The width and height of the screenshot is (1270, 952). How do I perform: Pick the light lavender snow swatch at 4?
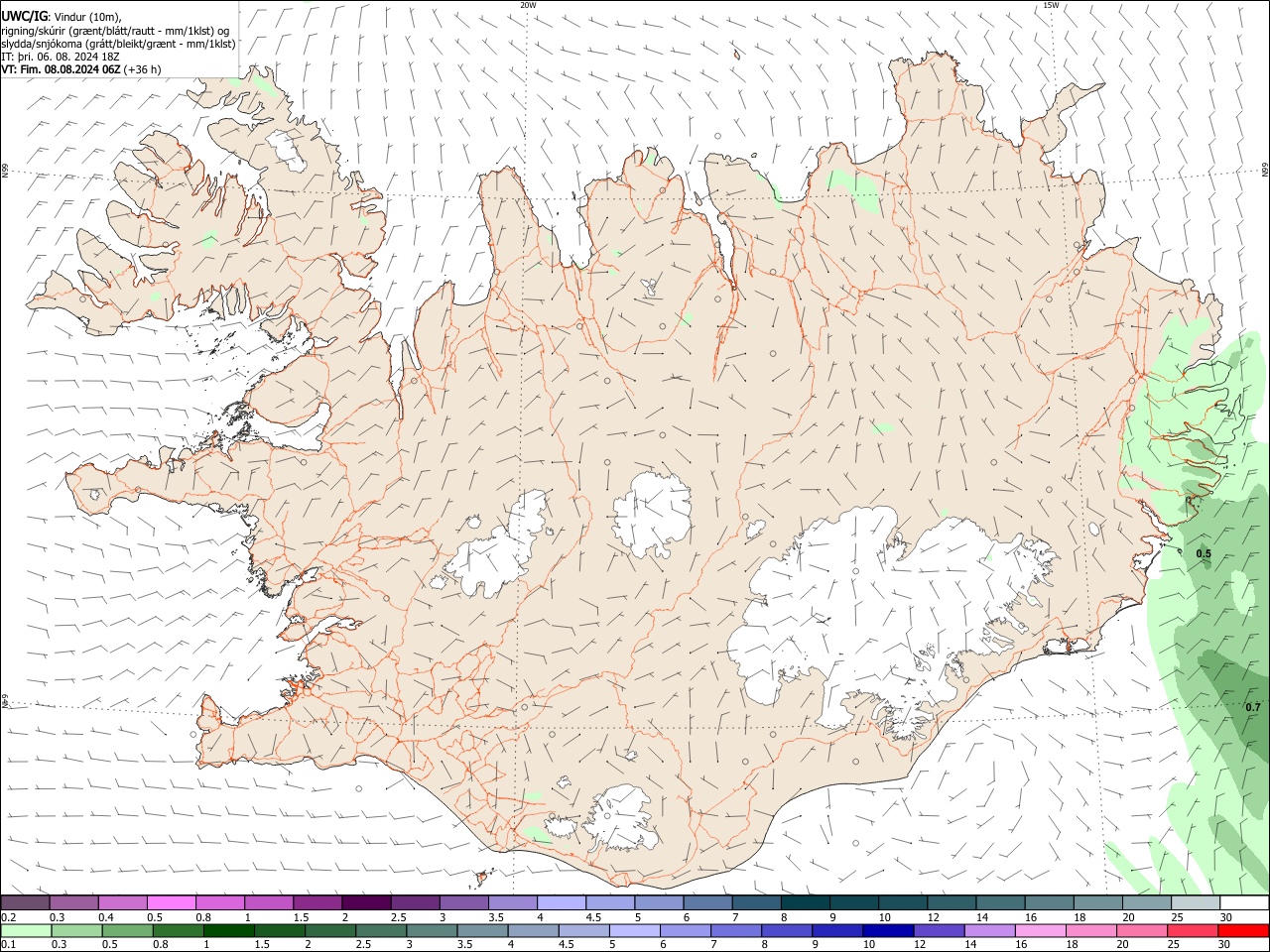click(561, 902)
